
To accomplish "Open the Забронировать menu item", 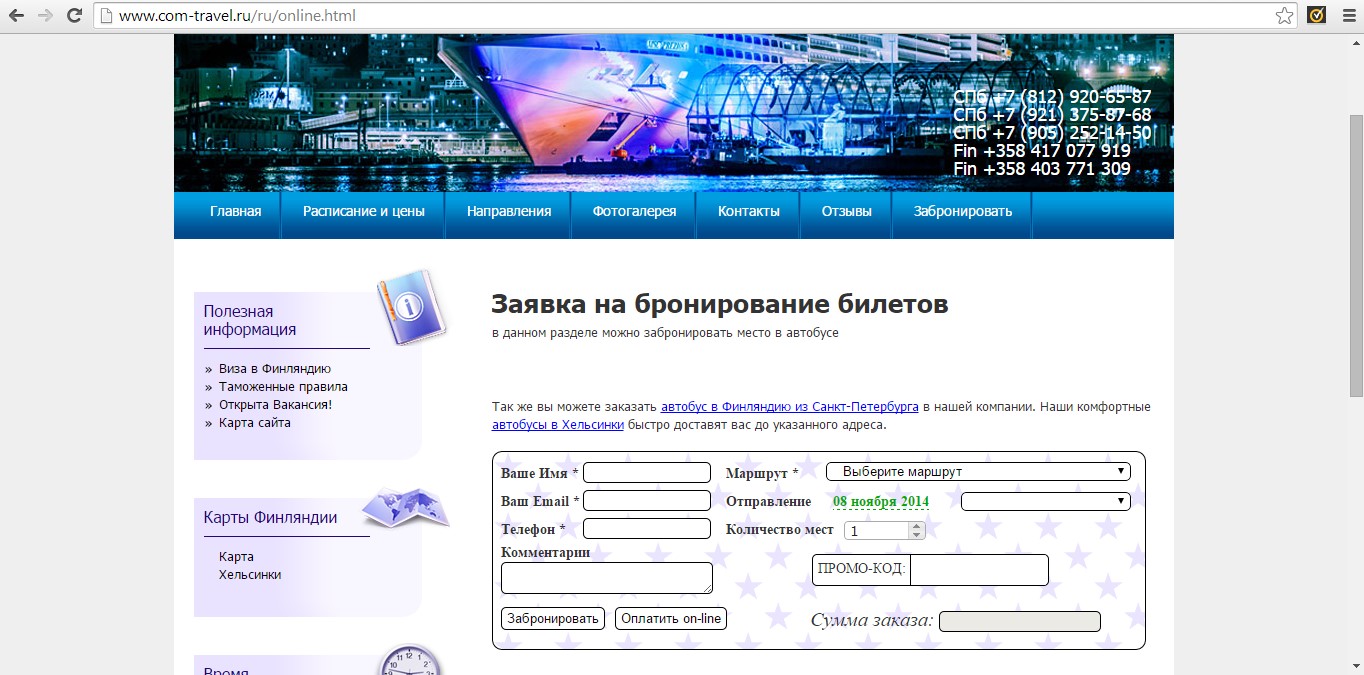I will pos(963,211).
